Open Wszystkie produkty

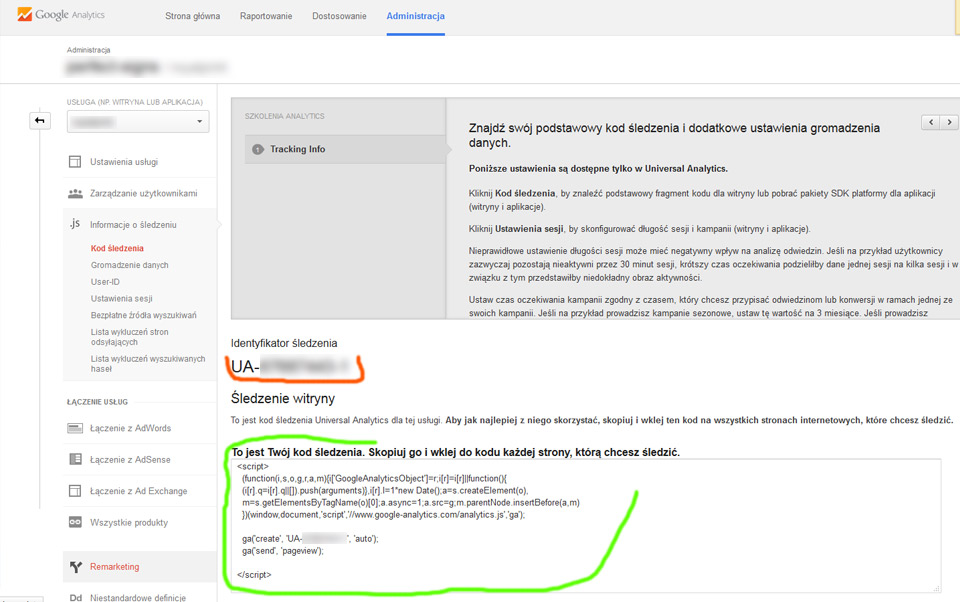[129, 522]
